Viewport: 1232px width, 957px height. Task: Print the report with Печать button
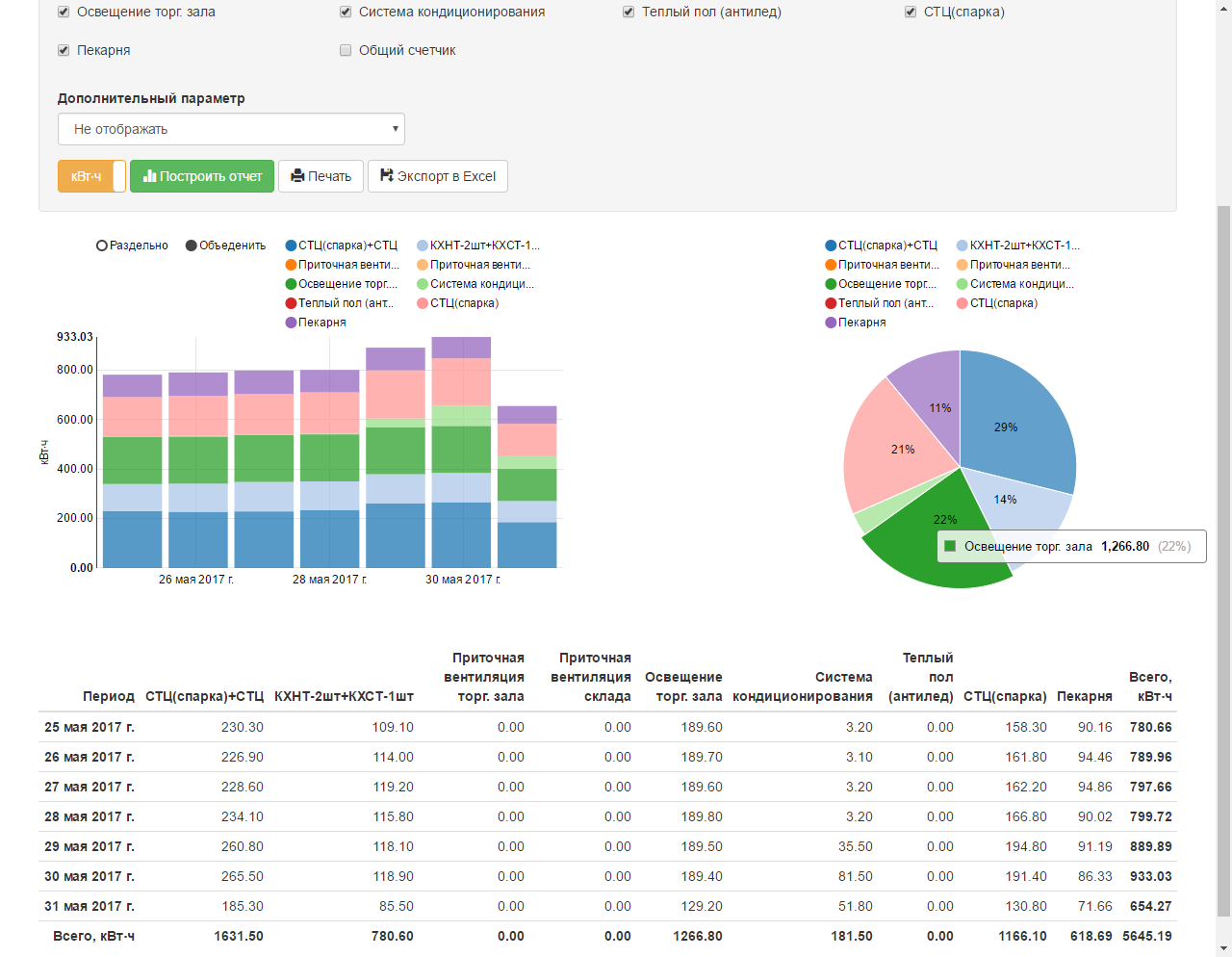321,176
